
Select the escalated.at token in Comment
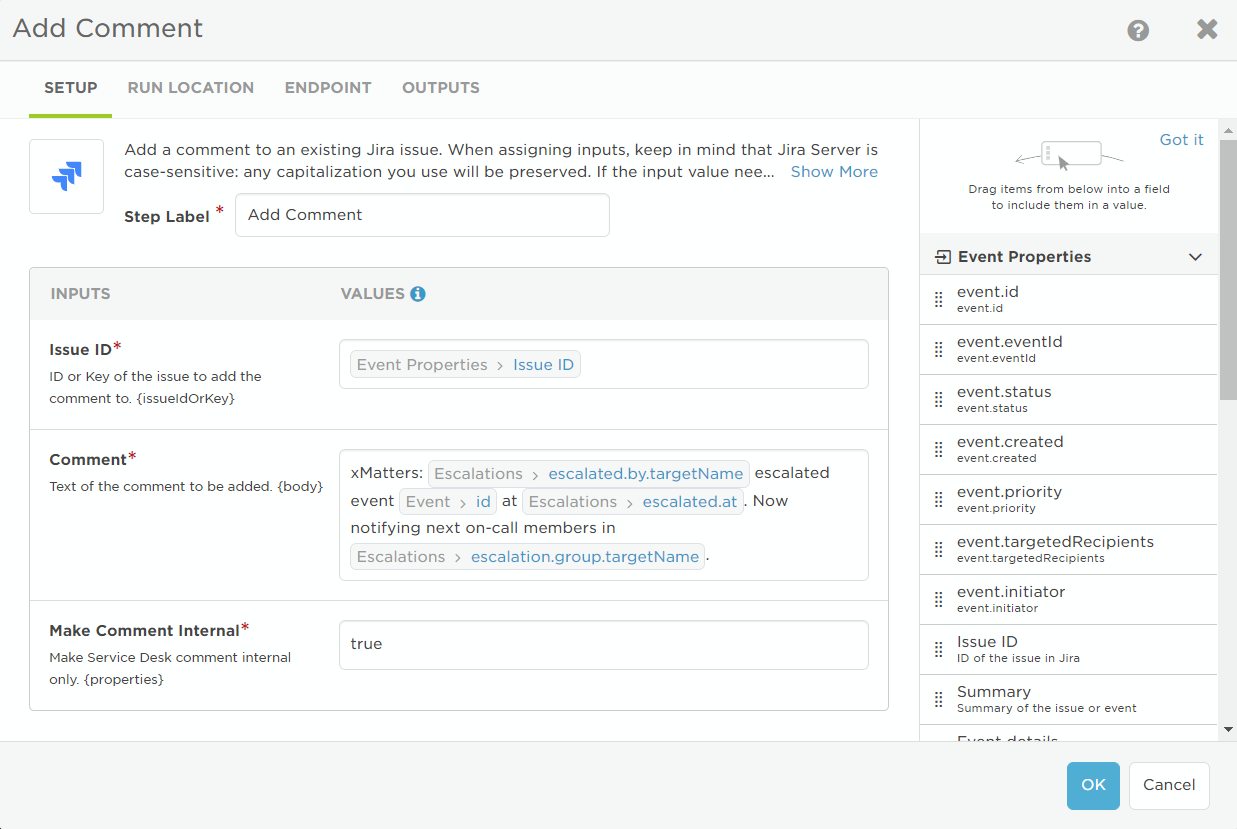click(633, 502)
